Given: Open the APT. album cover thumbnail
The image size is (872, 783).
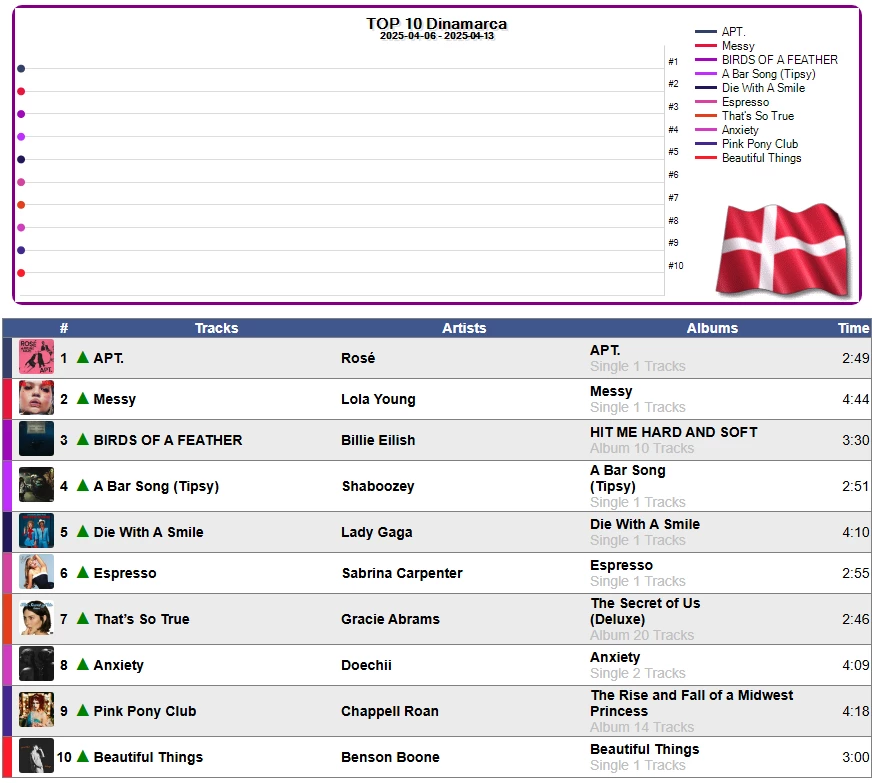Looking at the screenshot, I should click(36, 357).
